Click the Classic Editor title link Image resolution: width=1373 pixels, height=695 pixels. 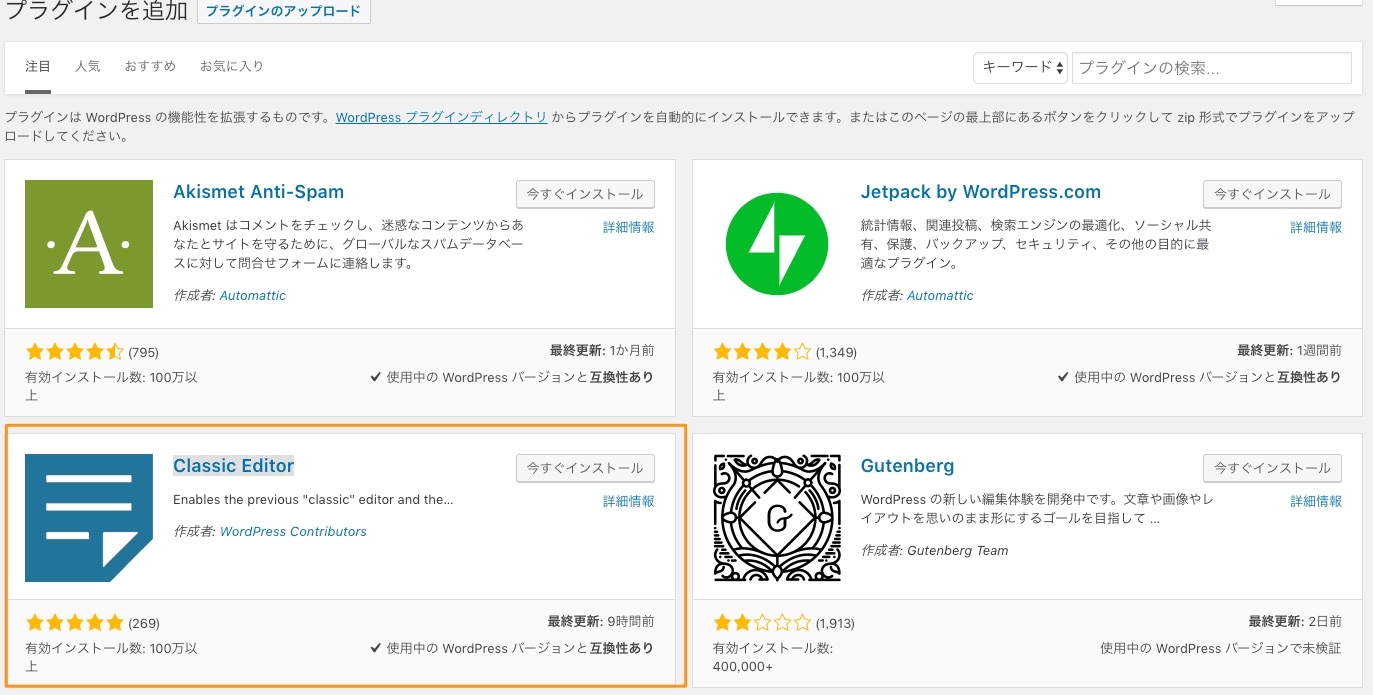tap(234, 466)
